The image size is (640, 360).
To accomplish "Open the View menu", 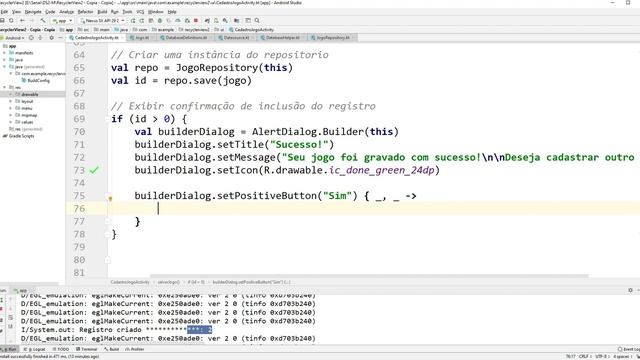I will click(17, 12).
